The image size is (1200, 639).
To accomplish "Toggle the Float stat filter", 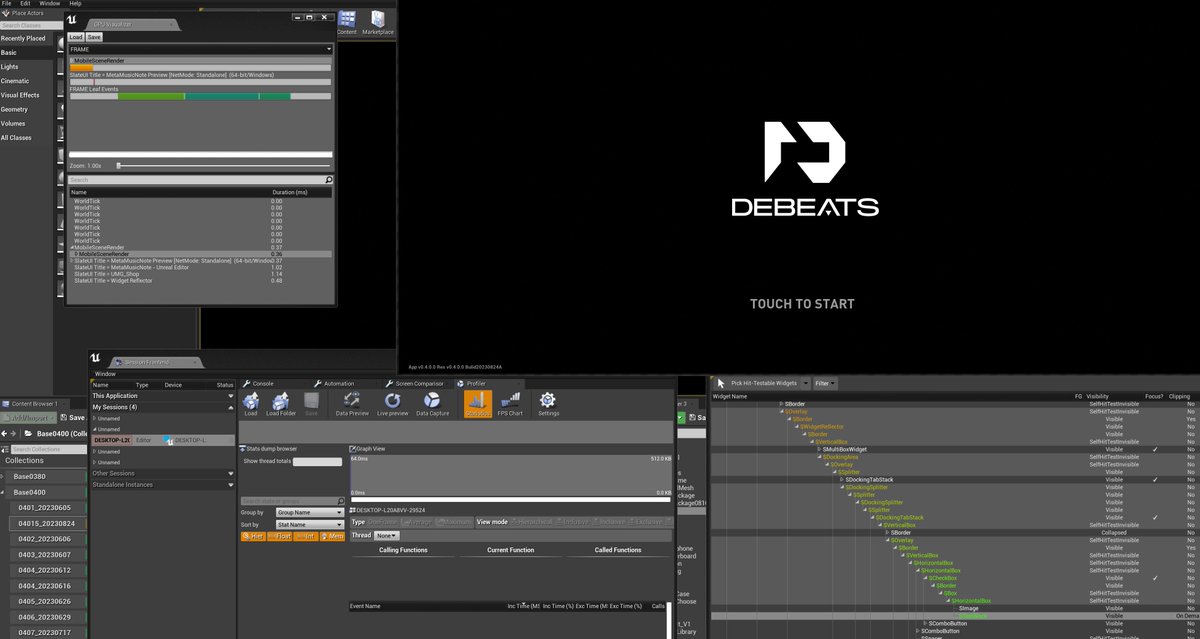I will pos(280,536).
